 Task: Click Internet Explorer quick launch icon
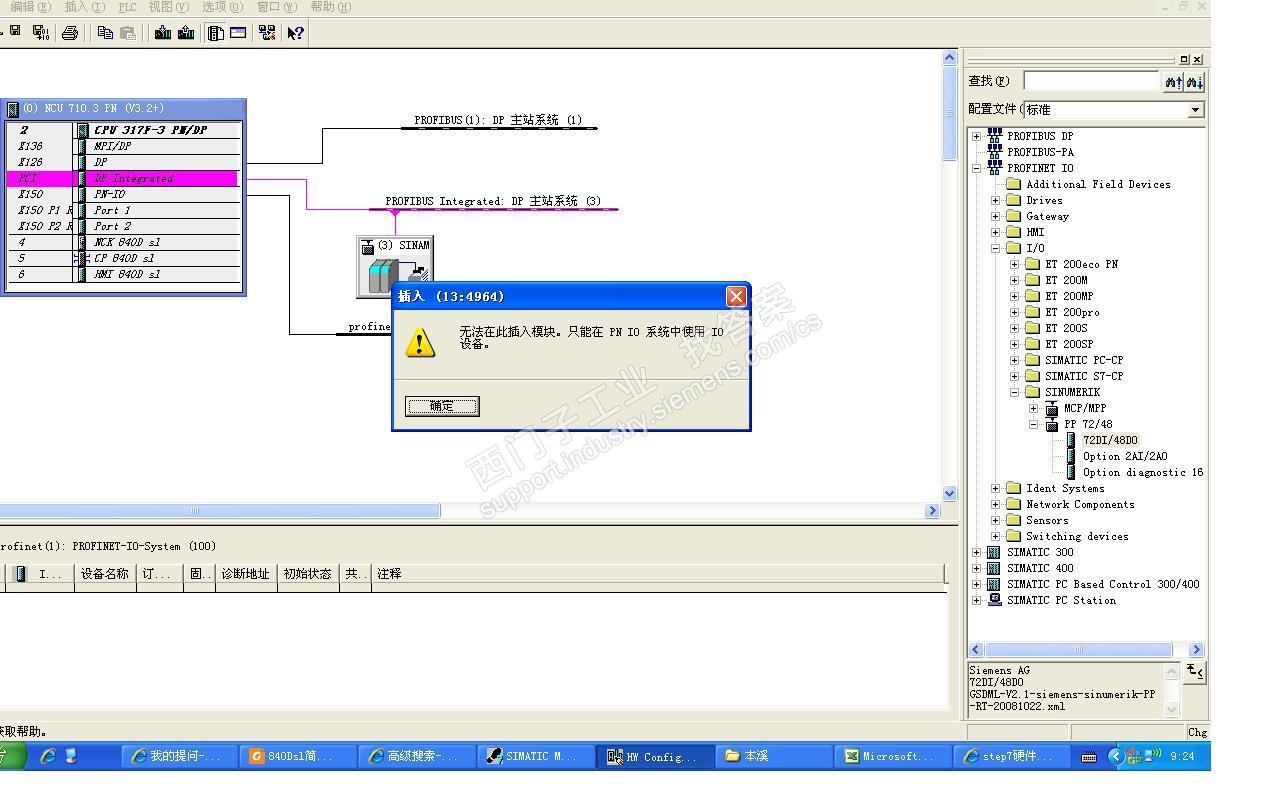[47, 756]
